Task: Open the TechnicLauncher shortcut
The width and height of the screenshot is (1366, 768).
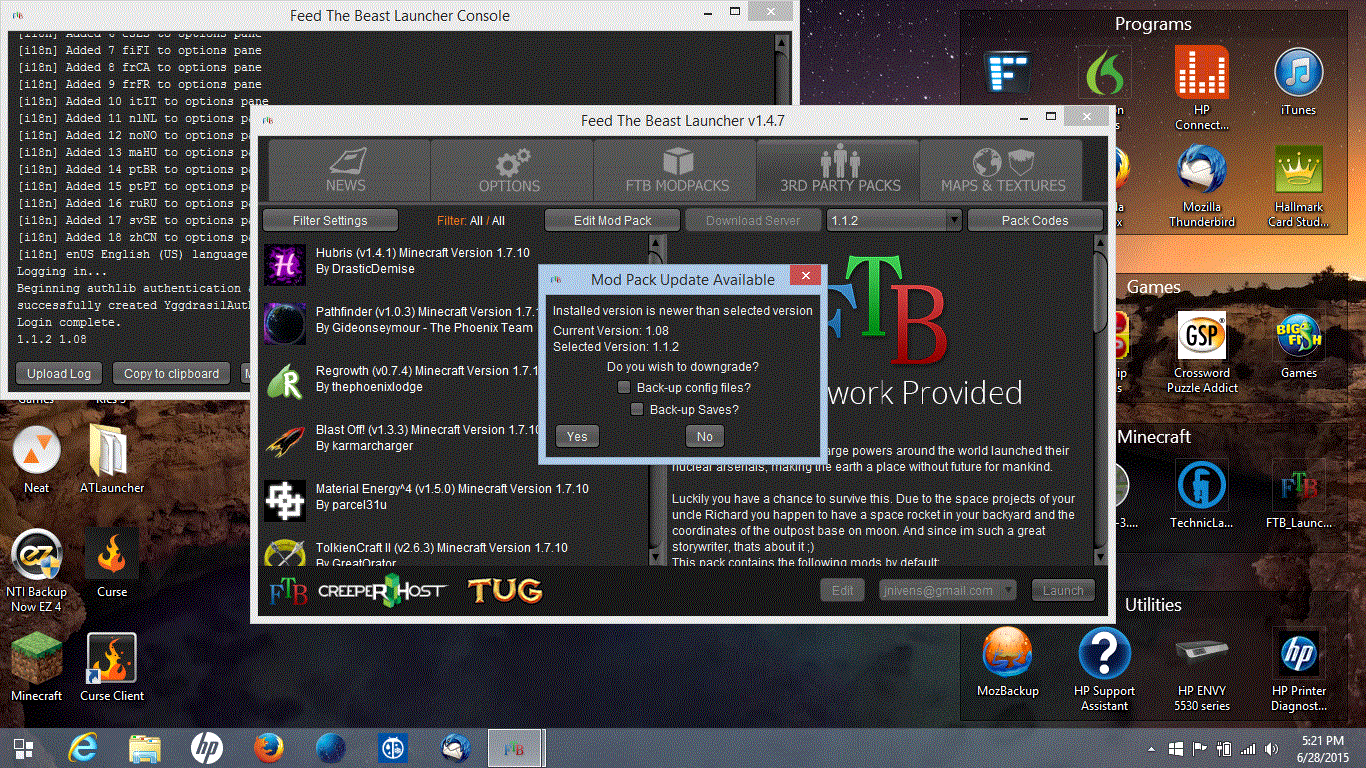Action: pyautogui.click(x=1201, y=494)
